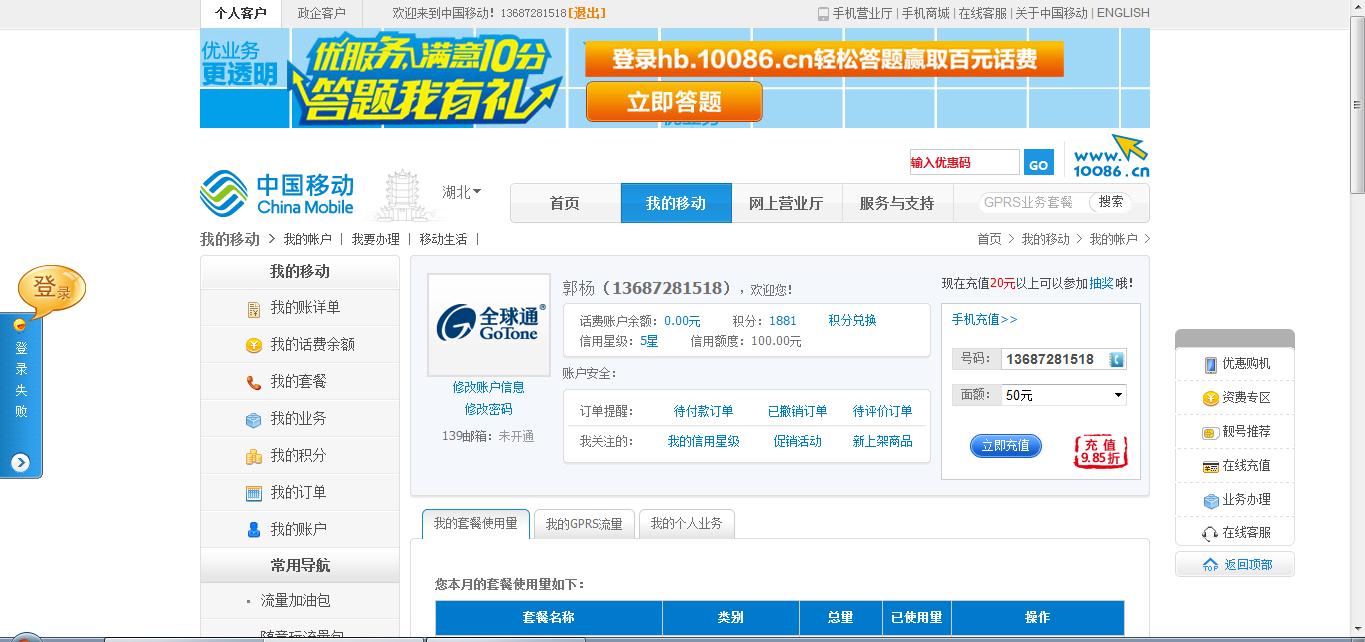Open the 手机充值>> link
Viewport: 1365px width, 642px height.
[984, 320]
